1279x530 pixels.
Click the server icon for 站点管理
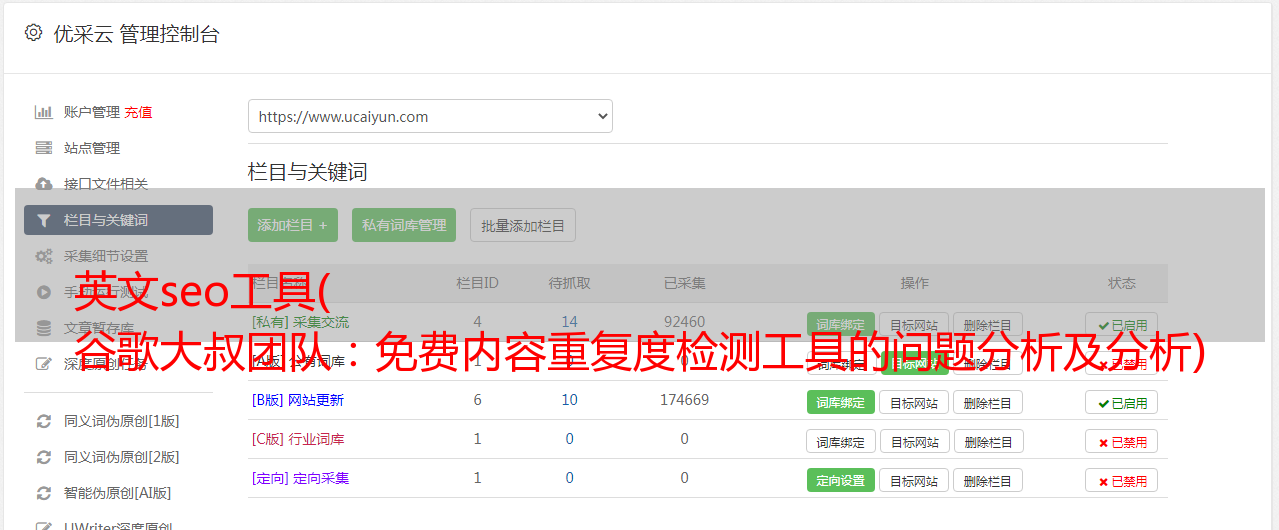point(44,148)
